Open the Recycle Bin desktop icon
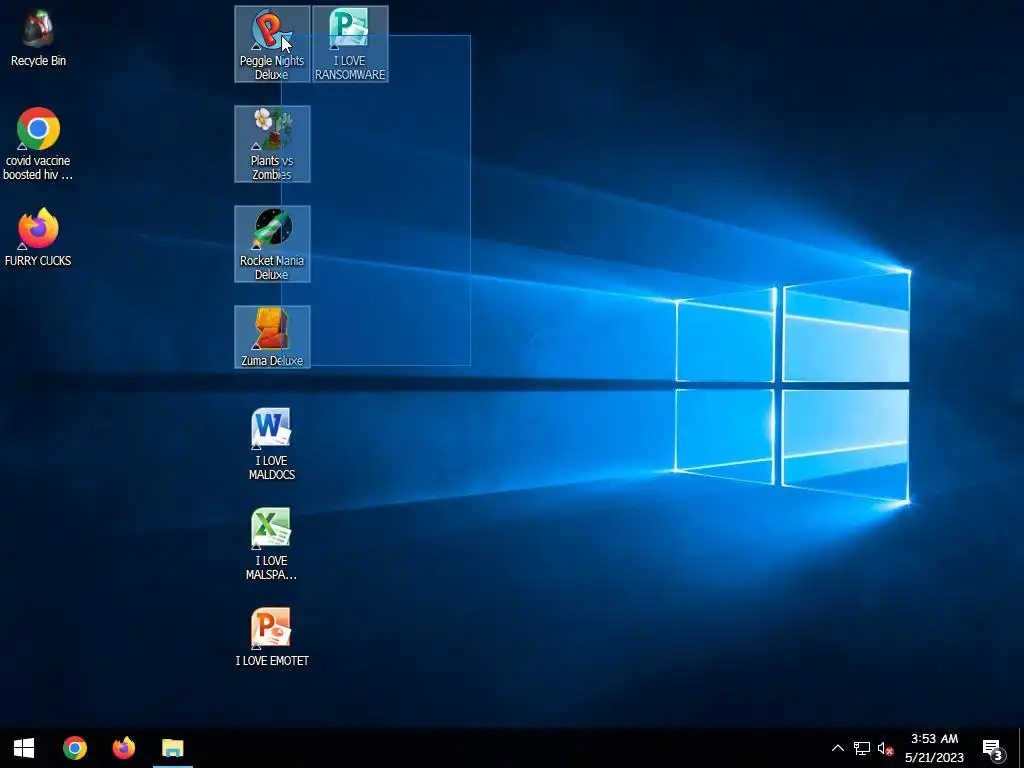 click(38, 39)
